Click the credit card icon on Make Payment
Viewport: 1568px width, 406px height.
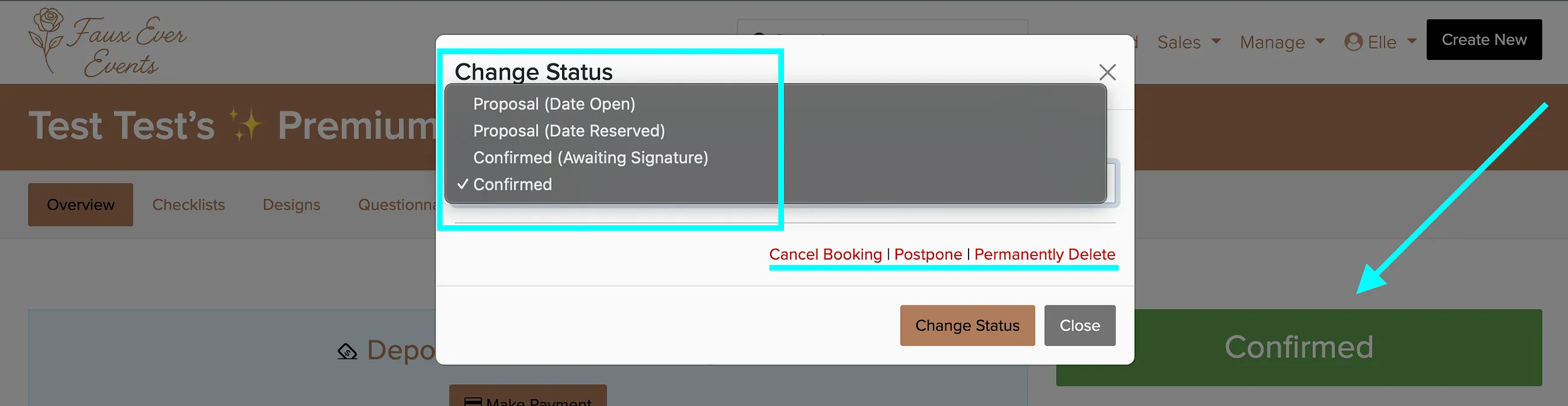point(472,402)
